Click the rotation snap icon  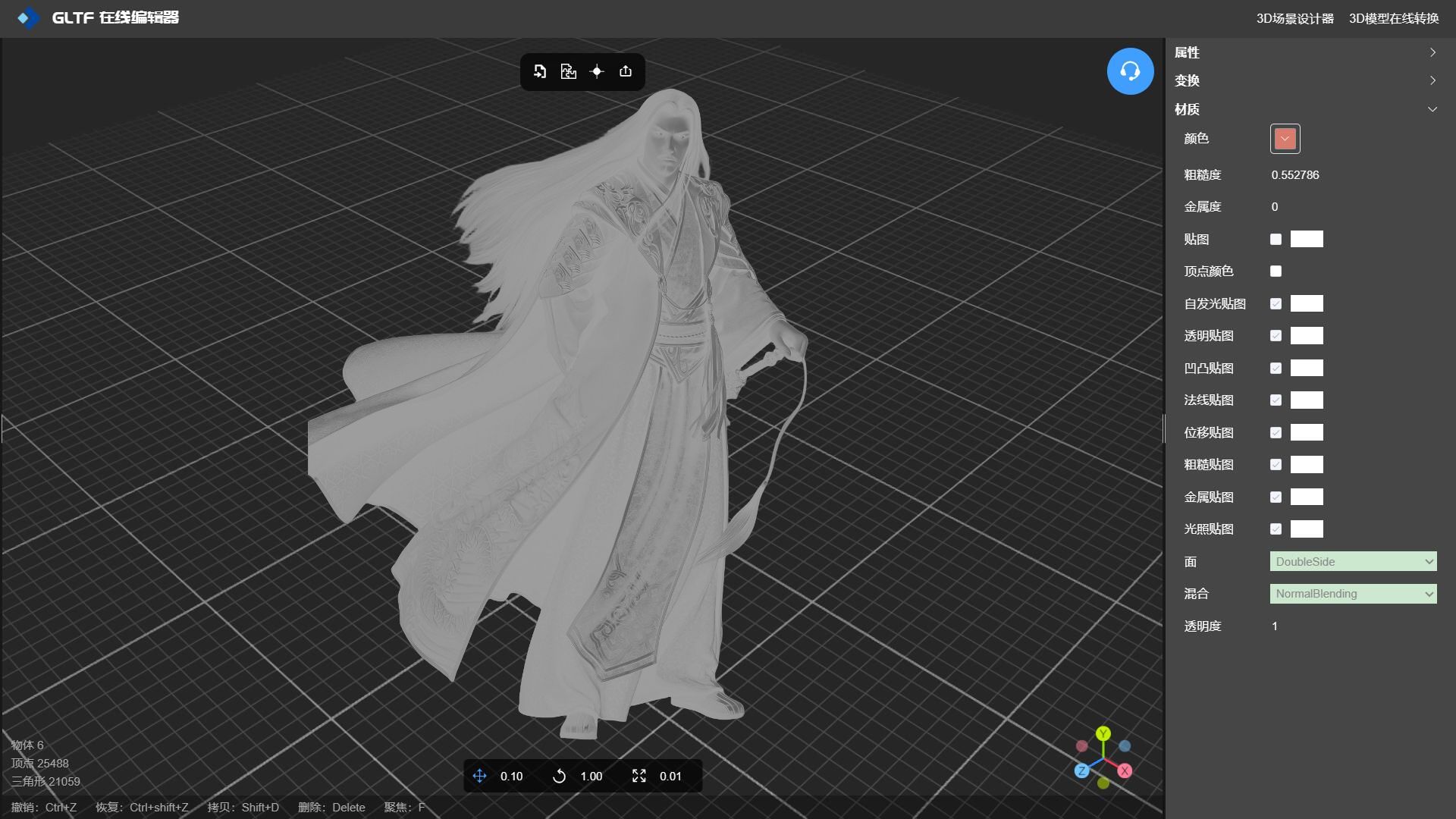coord(559,776)
